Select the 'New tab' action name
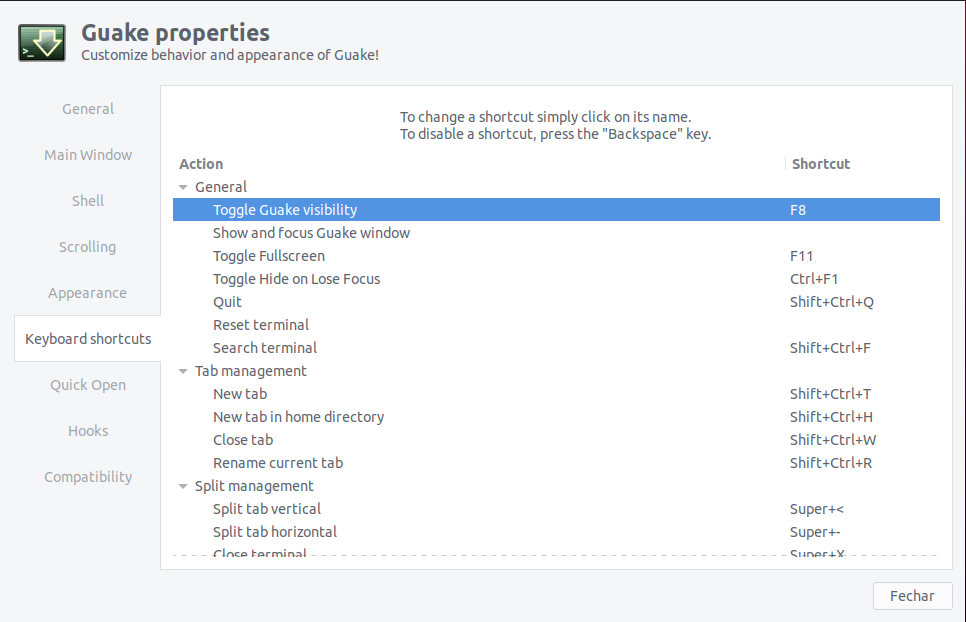The width and height of the screenshot is (966, 622). click(x=240, y=394)
